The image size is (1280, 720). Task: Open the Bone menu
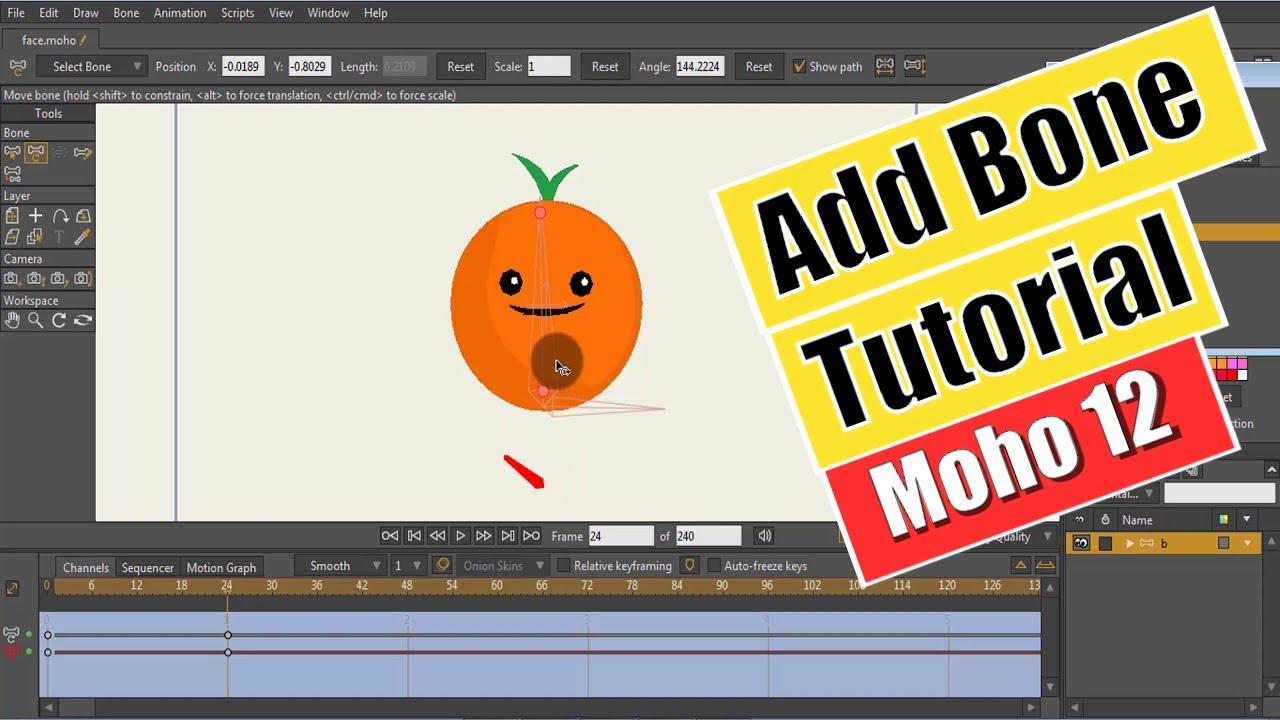tap(126, 13)
